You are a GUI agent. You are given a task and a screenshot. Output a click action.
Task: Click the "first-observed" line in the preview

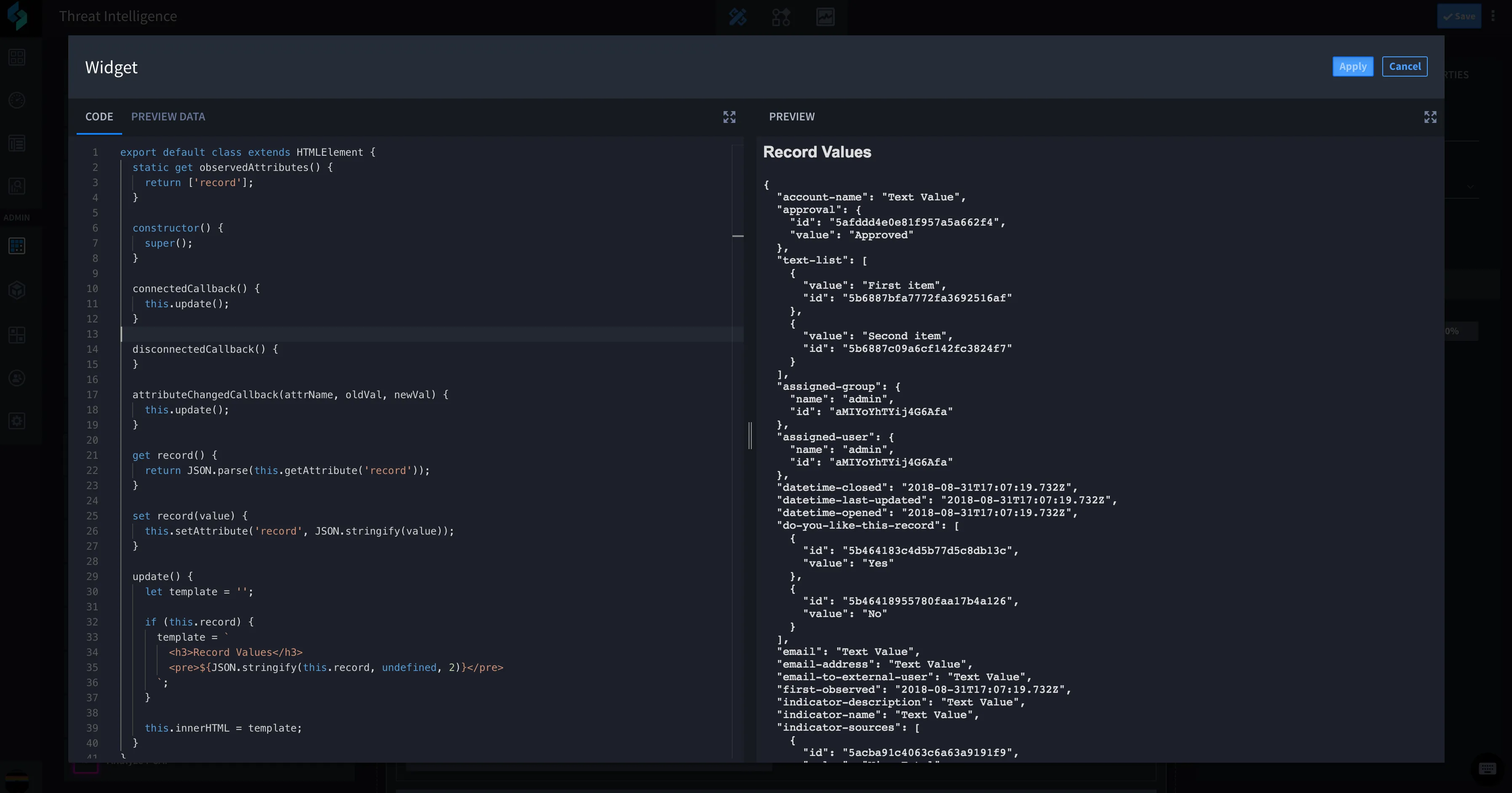pos(924,690)
